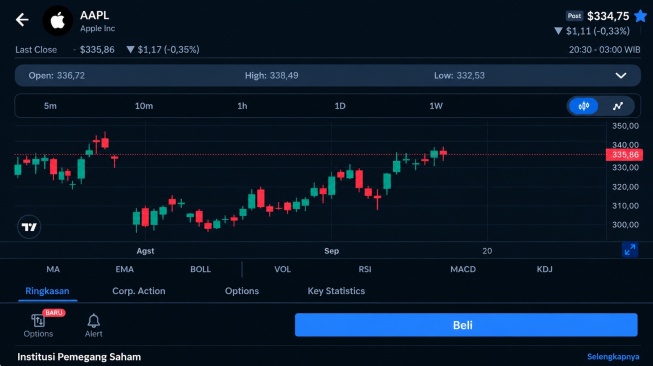
Task: Toggle the blue favorite star
Action: (641, 16)
